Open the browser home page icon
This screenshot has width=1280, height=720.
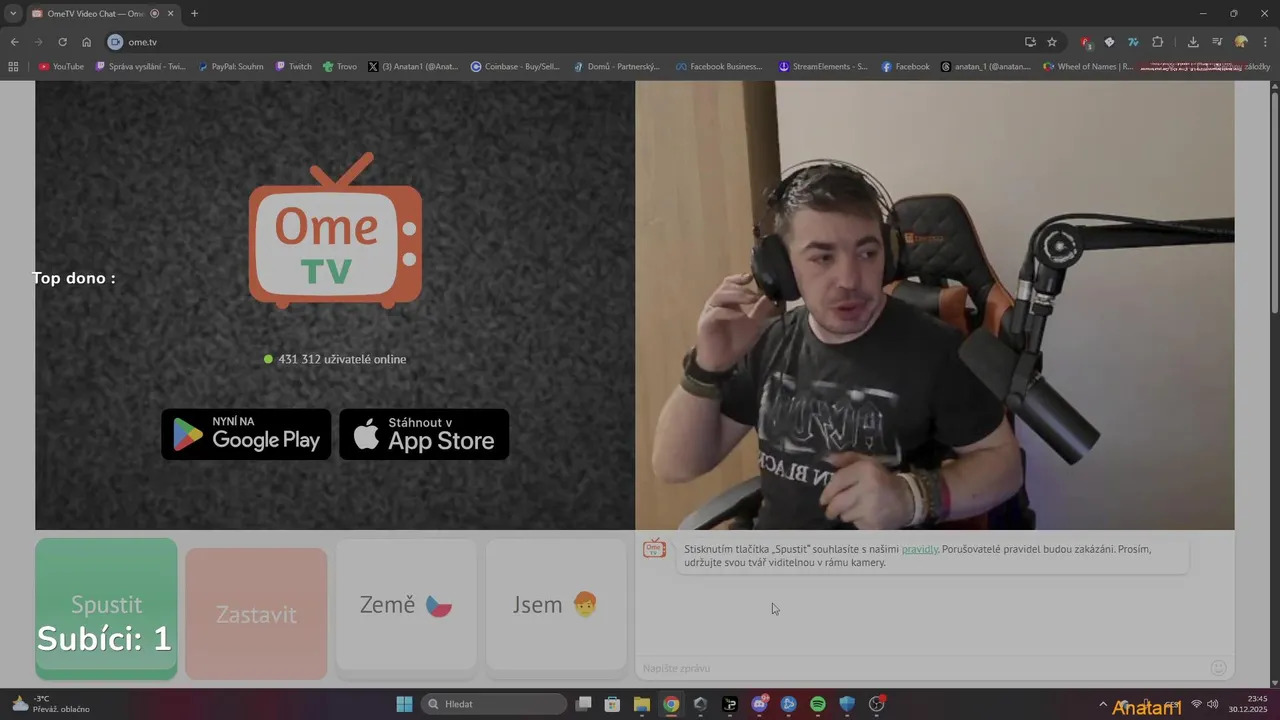point(87,42)
